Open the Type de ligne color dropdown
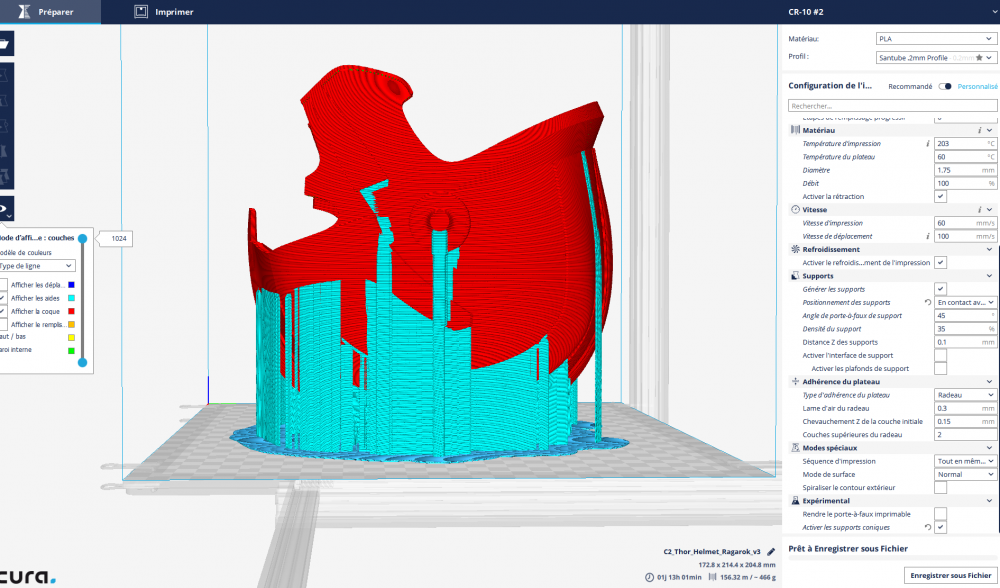Image resolution: width=1000 pixels, height=588 pixels. 37,266
